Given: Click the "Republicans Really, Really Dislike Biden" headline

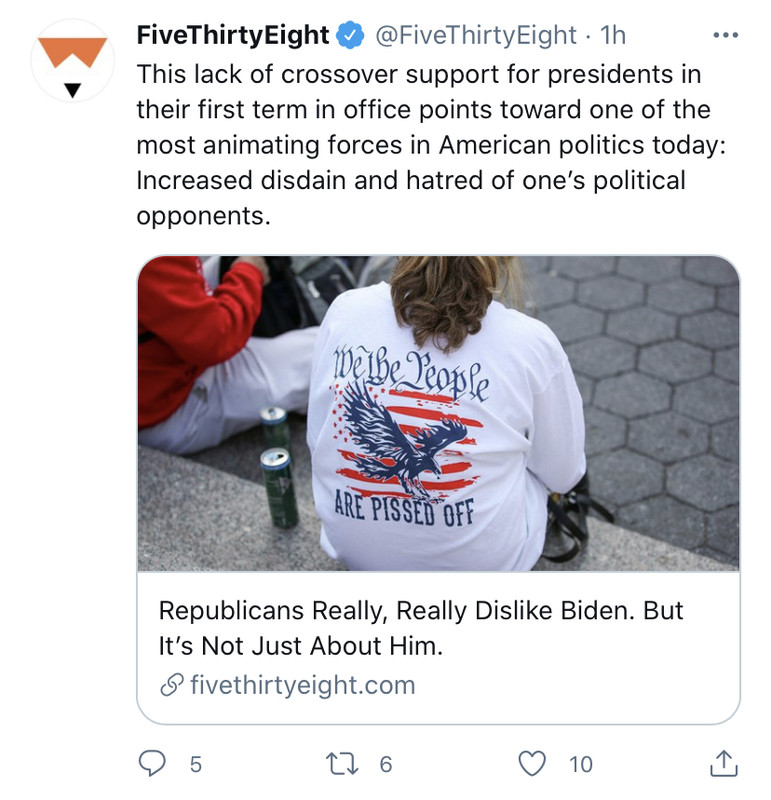Looking at the screenshot, I should (420, 612).
